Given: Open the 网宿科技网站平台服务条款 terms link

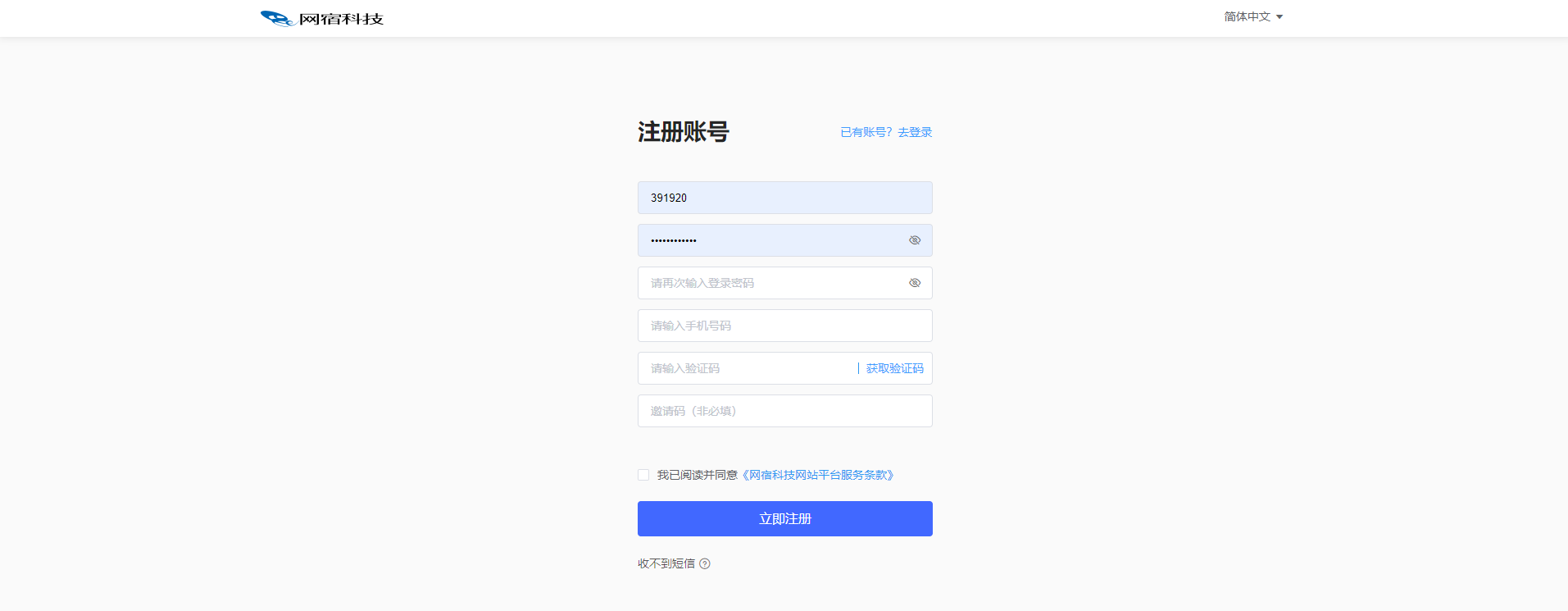Looking at the screenshot, I should (818, 475).
